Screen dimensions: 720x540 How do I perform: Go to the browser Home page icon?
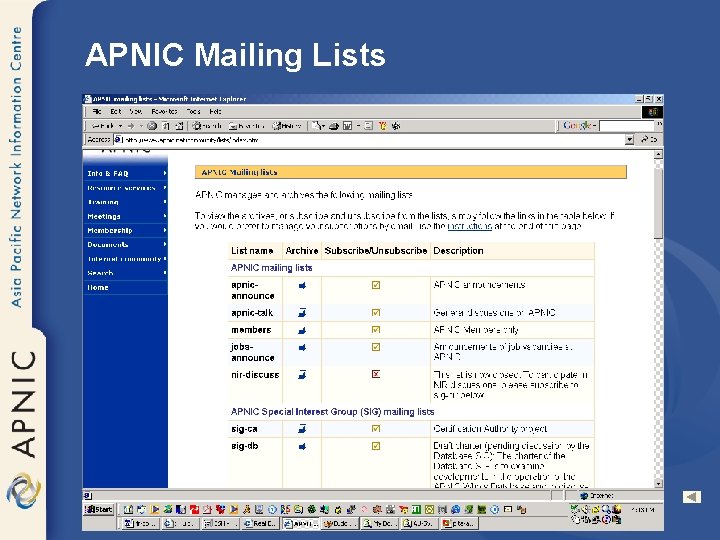coord(180,126)
